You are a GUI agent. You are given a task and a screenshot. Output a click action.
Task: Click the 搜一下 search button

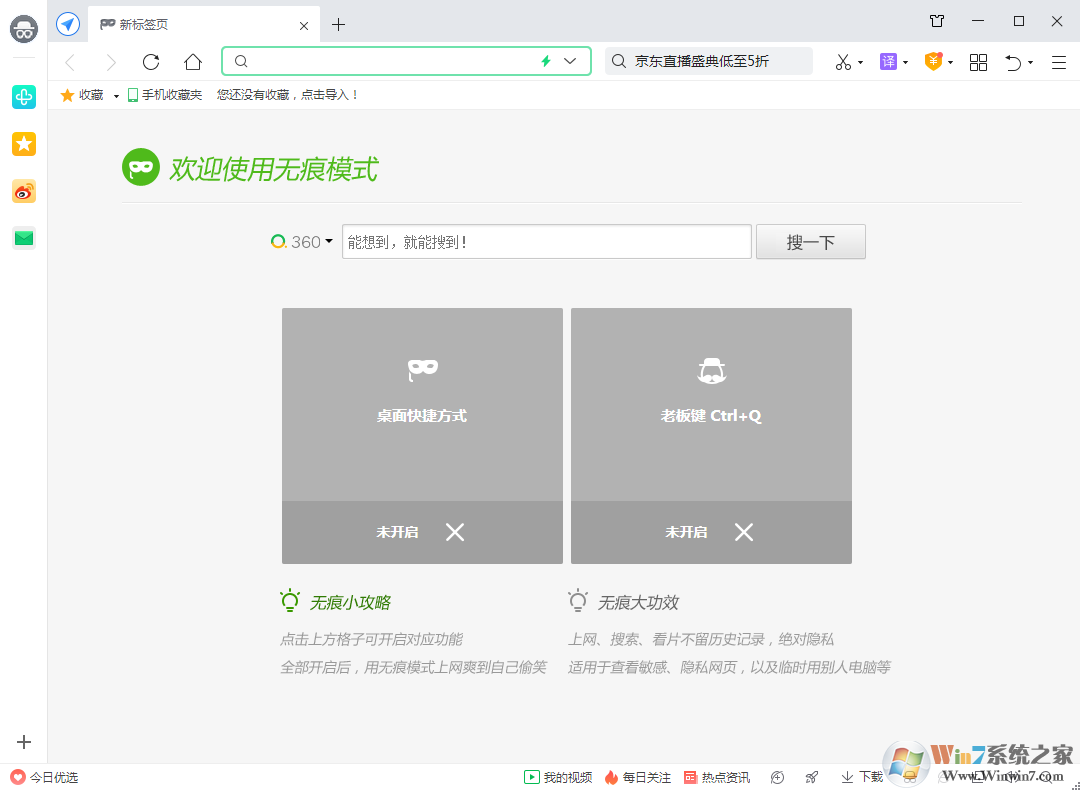tap(810, 241)
